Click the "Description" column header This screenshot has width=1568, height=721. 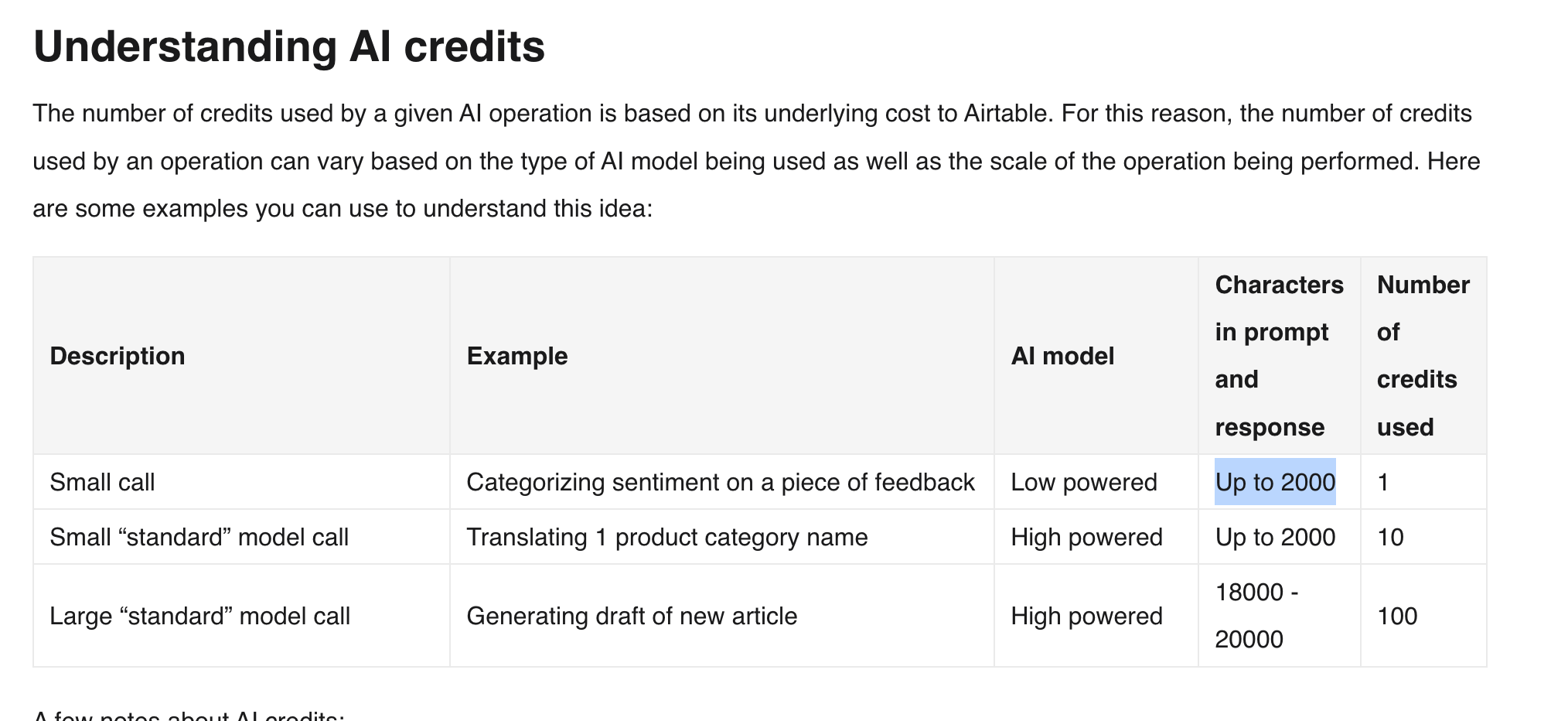[118, 356]
